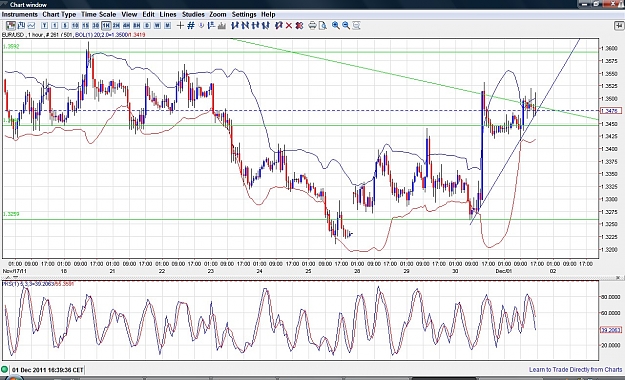The height and width of the screenshot is (380, 625).
Task: Toggle the chart grid (# icon)
Action: 191,26
